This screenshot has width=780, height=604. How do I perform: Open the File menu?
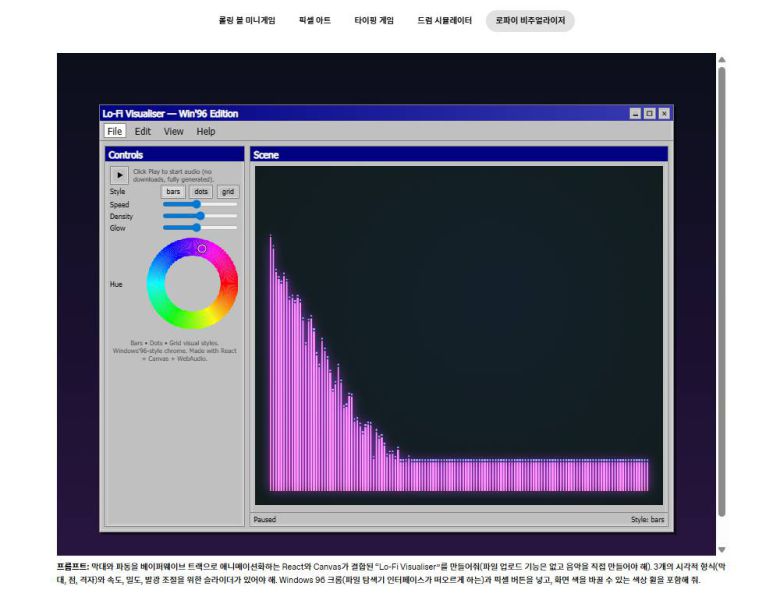click(x=115, y=131)
